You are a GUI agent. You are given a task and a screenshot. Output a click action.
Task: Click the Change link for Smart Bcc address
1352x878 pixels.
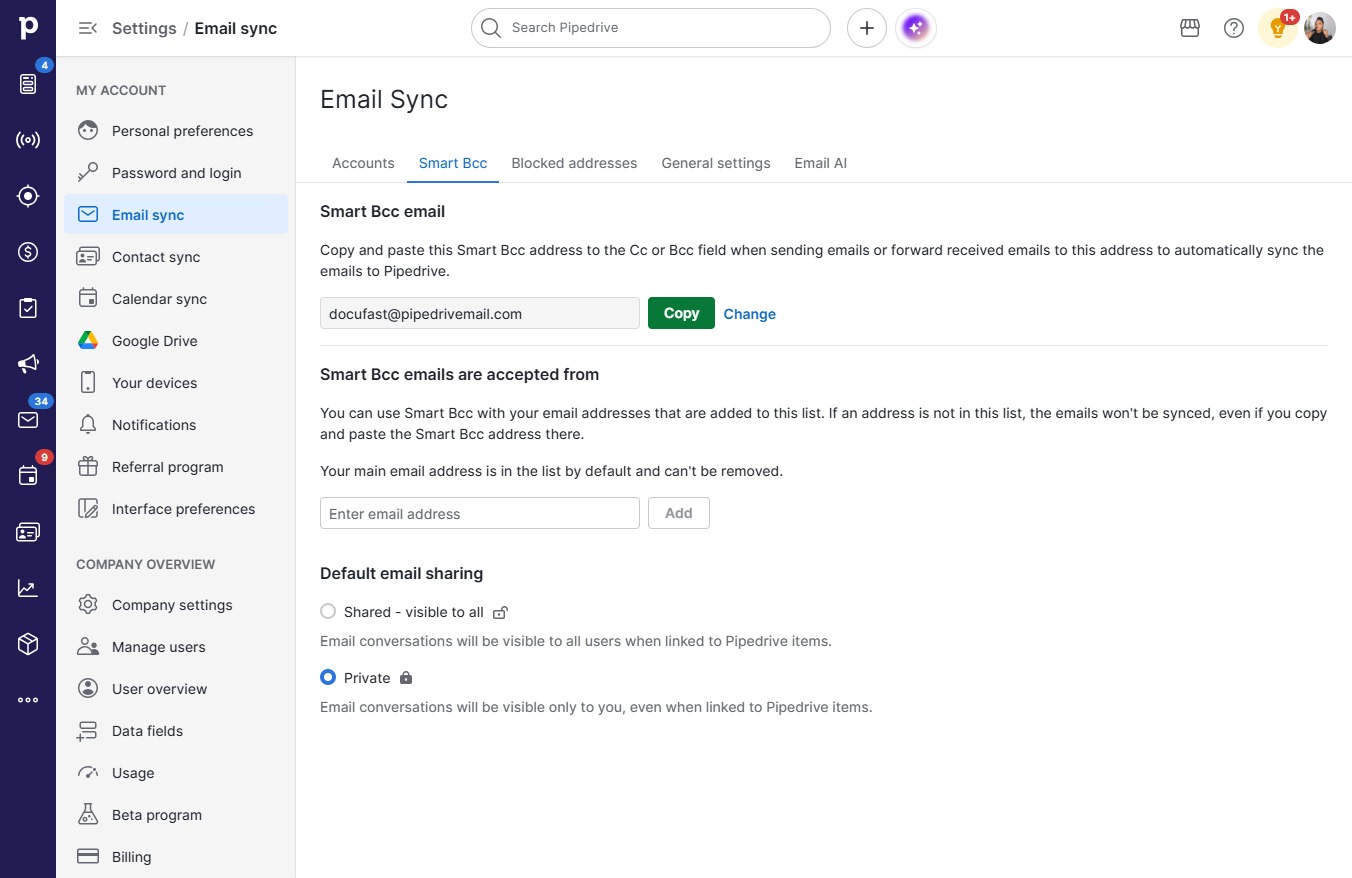click(x=750, y=314)
